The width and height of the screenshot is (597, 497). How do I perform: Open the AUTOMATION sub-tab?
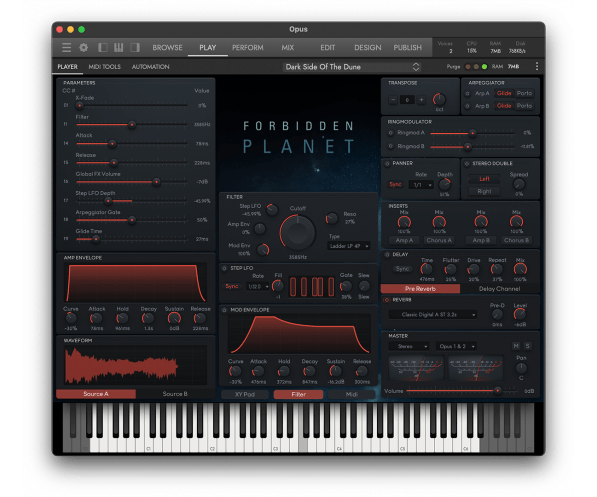pyautogui.click(x=151, y=67)
